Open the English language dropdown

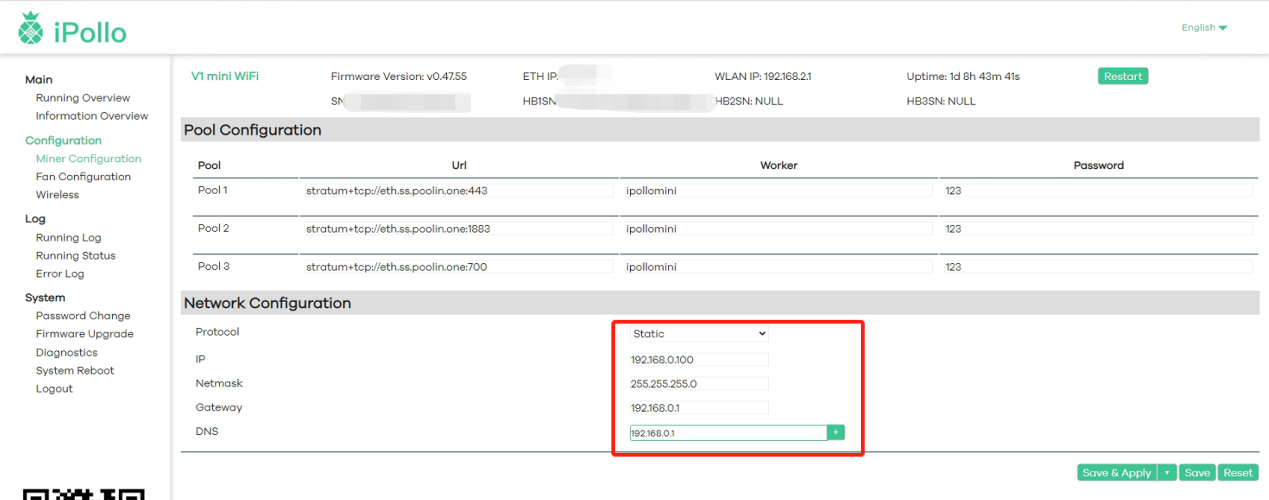click(1204, 28)
